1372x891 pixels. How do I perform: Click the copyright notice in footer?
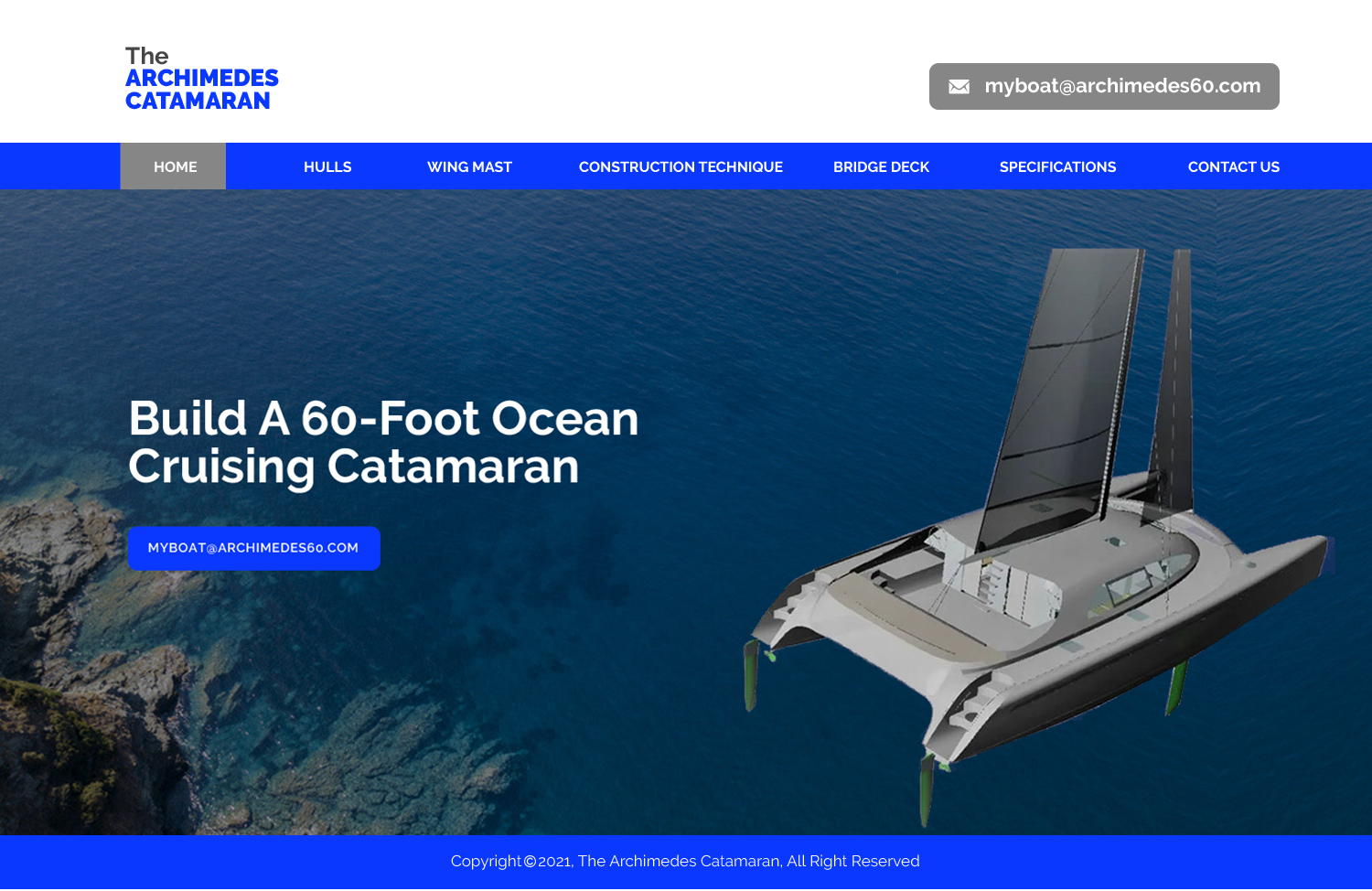coord(685,861)
